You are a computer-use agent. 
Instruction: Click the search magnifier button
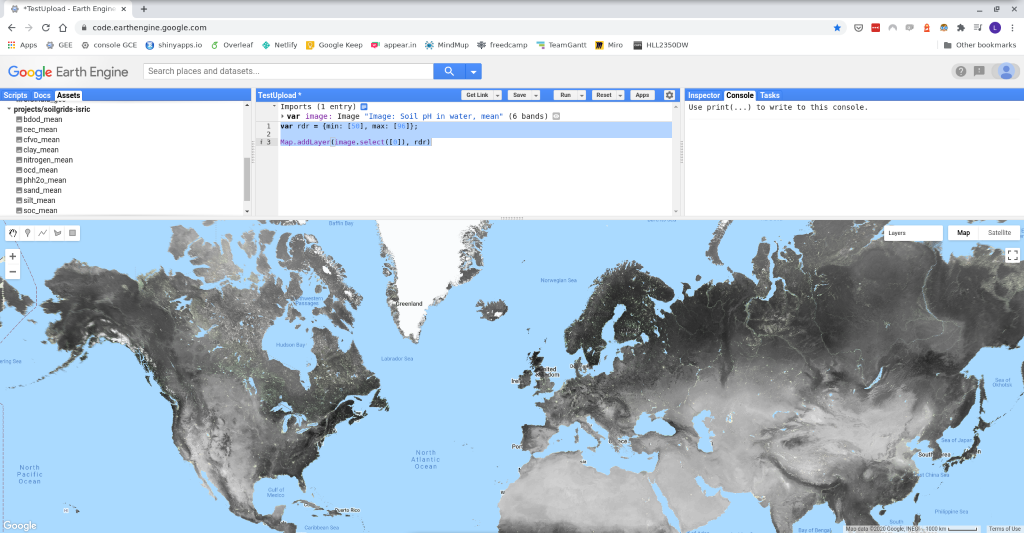(x=449, y=71)
